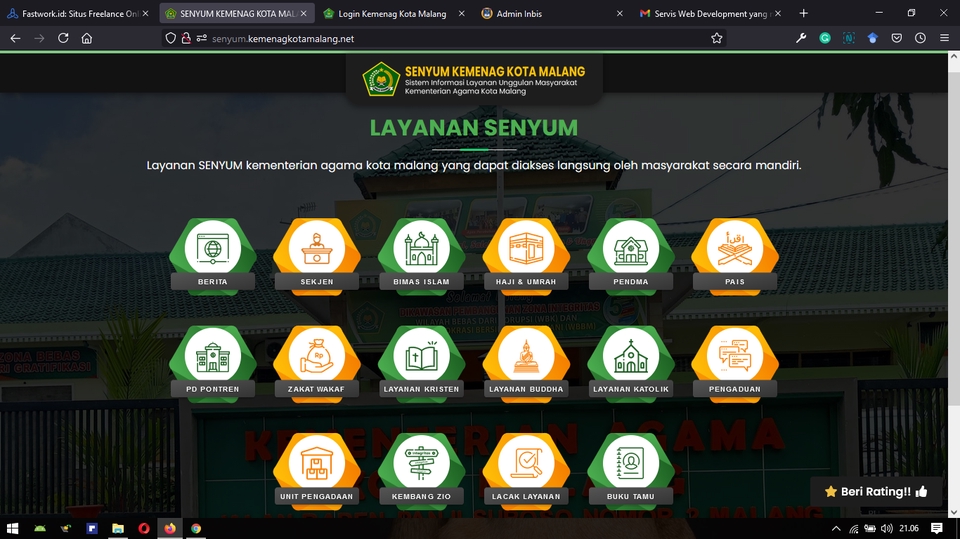
Task: Open the Buku Tamu icon
Action: 631,470
